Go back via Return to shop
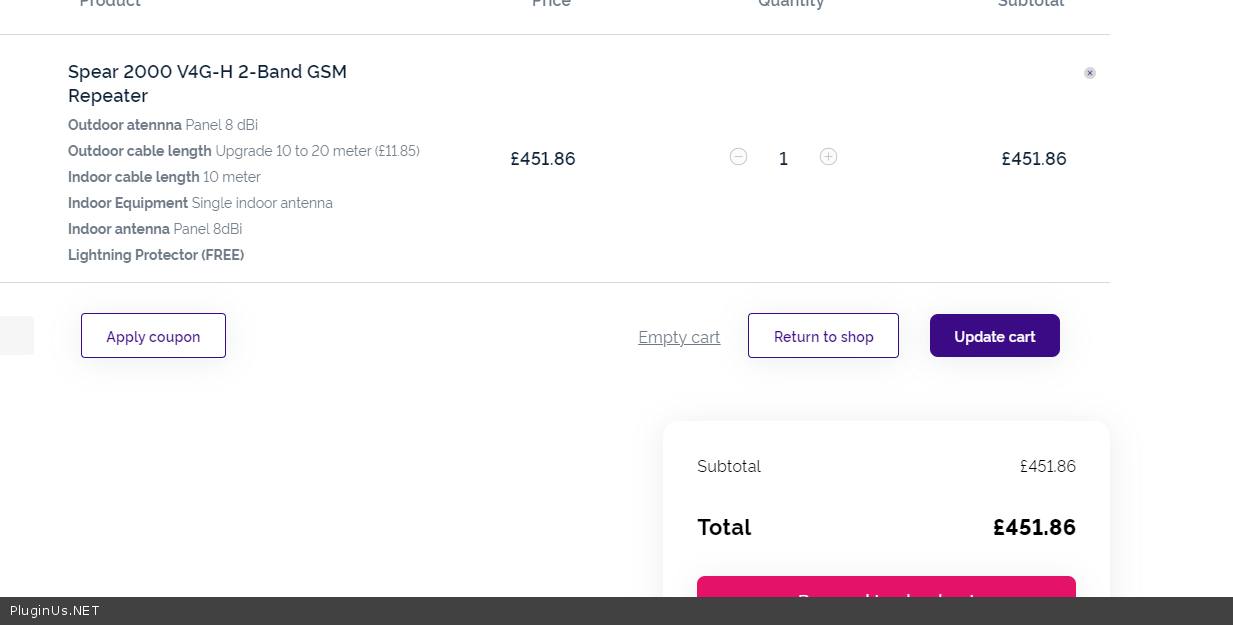The image size is (1233, 625). 823,336
